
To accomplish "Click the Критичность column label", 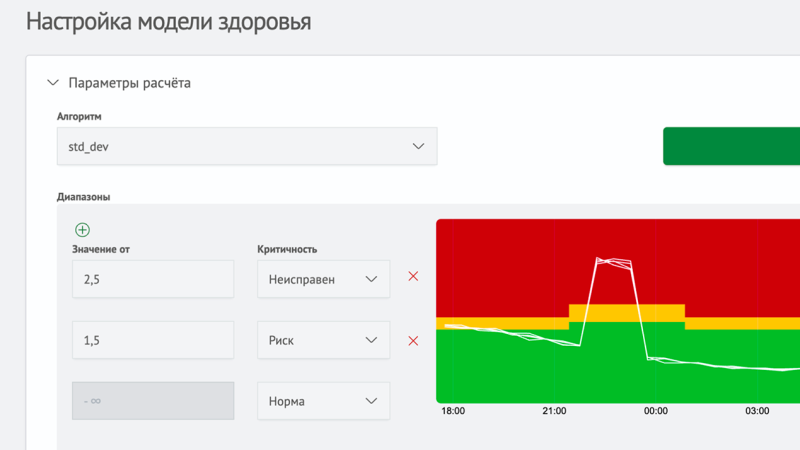I will coord(287,249).
